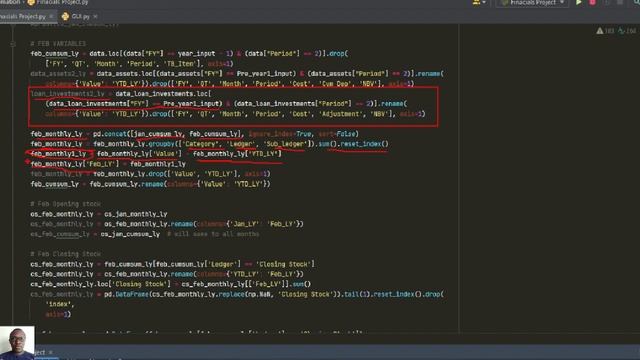
Task: Close the Finacials Project.py editor tab
Action: click(x=51, y=16)
